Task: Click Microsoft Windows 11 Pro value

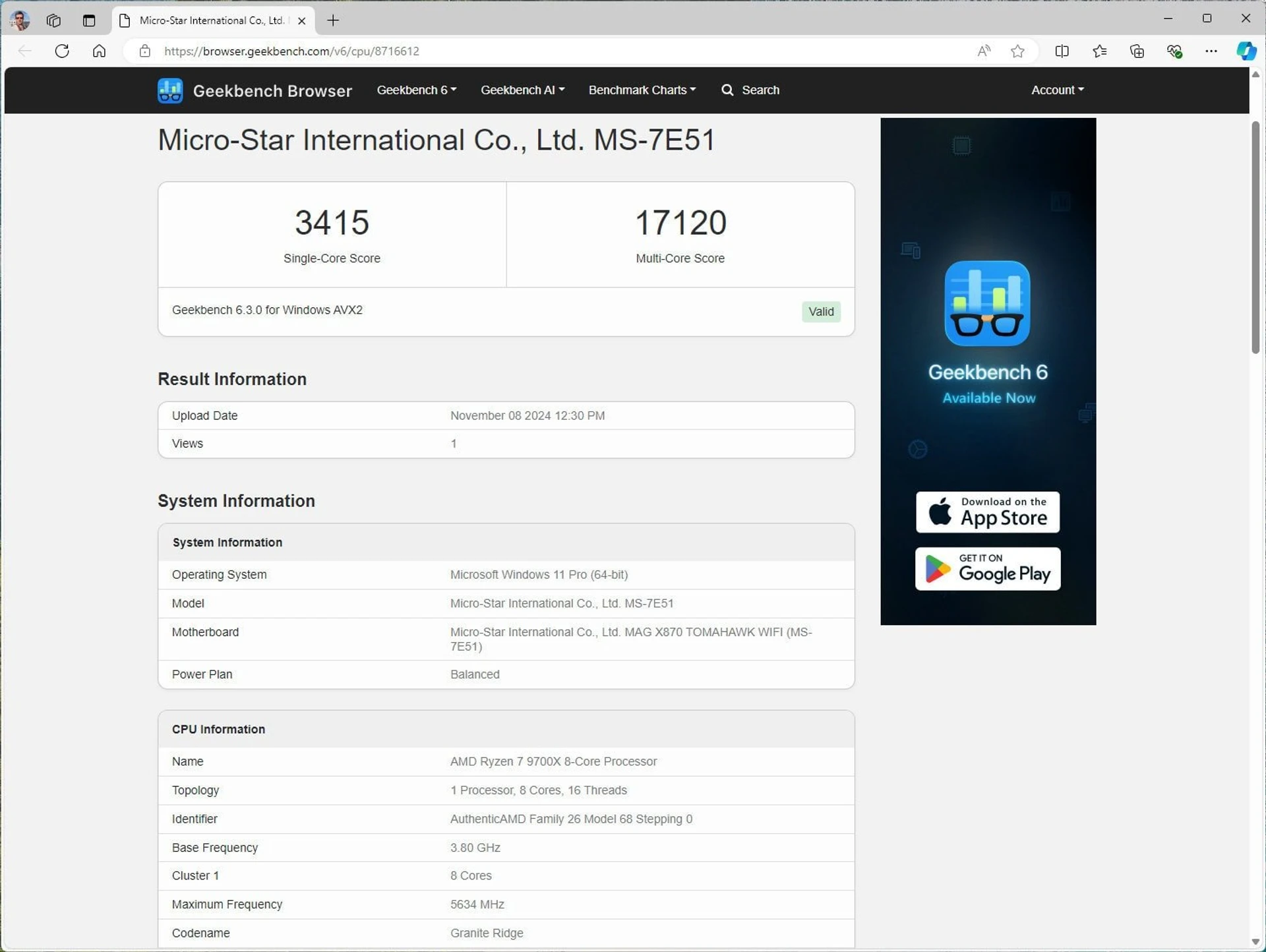Action: point(539,574)
